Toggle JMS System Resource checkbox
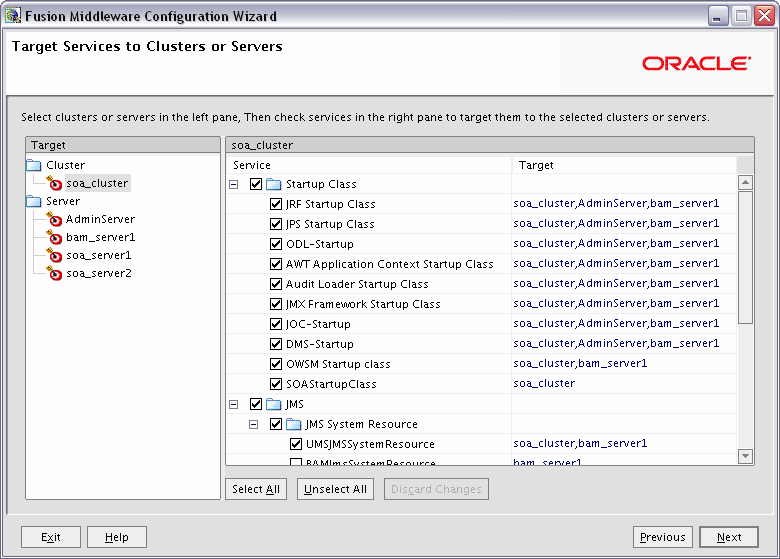This screenshot has height=559, width=780. click(x=276, y=424)
